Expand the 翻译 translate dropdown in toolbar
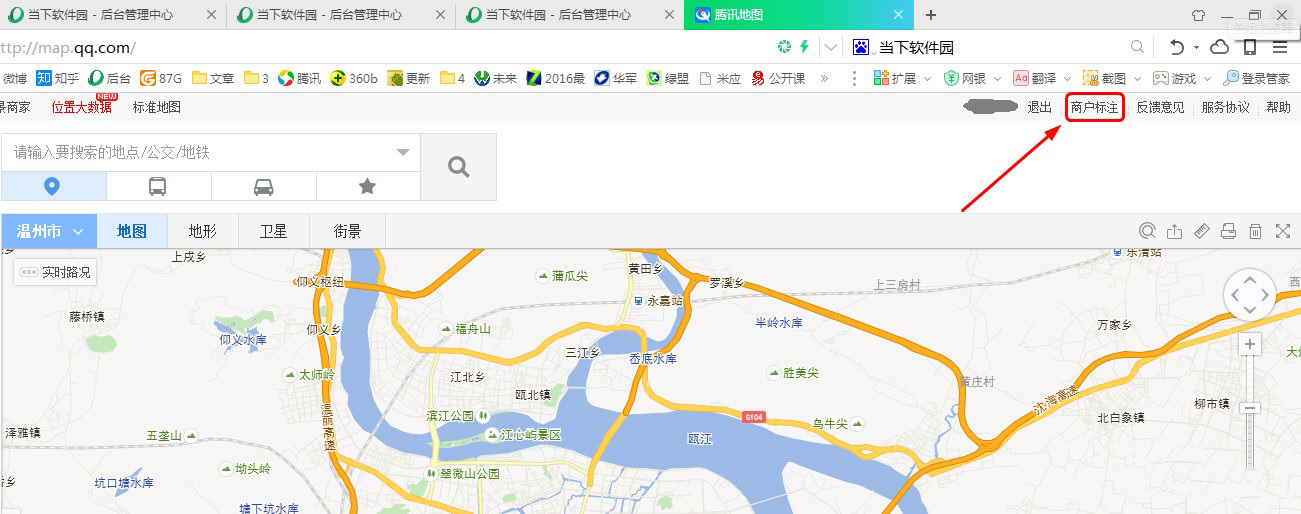This screenshot has width=1301, height=514. pos(1068,78)
